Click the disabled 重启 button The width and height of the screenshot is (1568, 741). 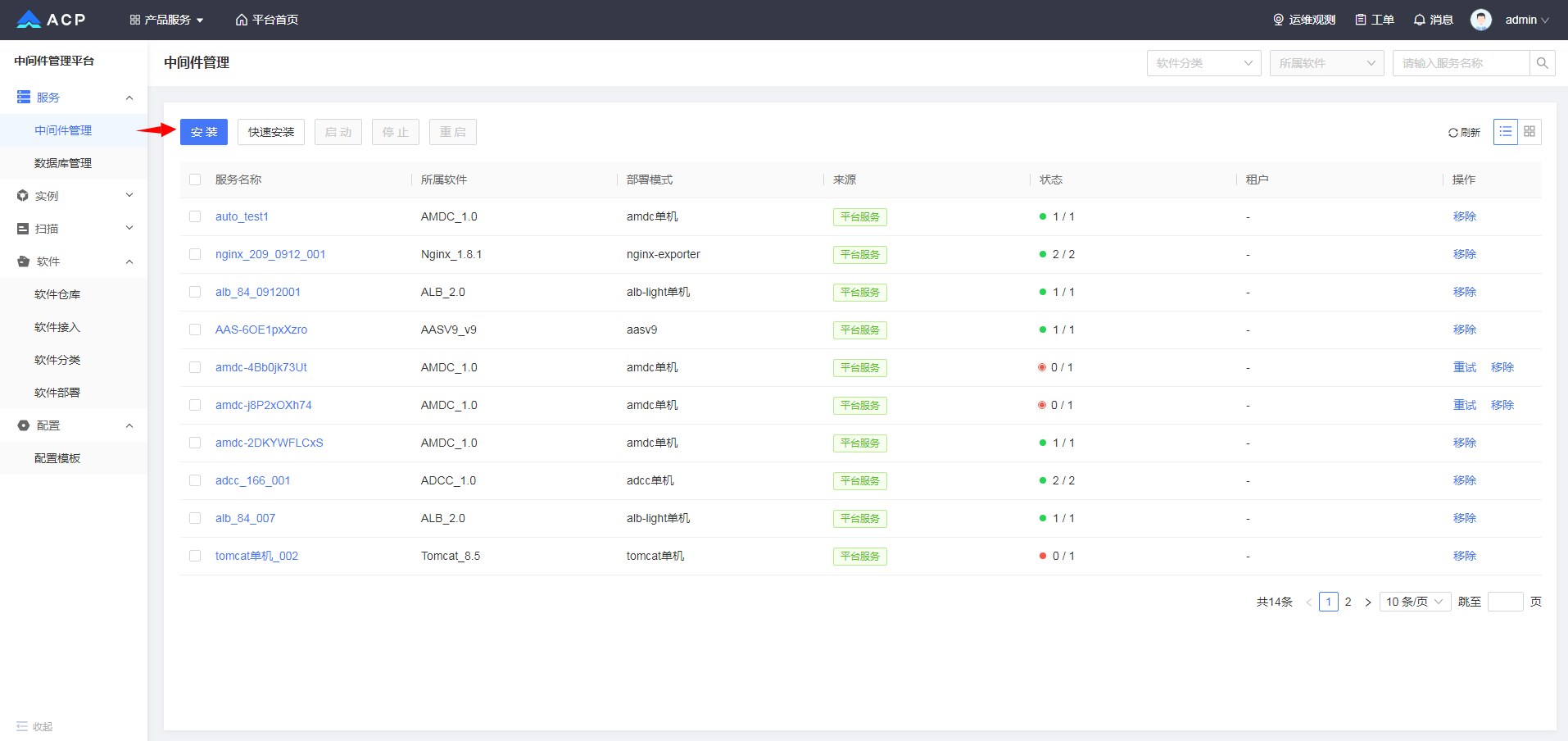tap(453, 132)
